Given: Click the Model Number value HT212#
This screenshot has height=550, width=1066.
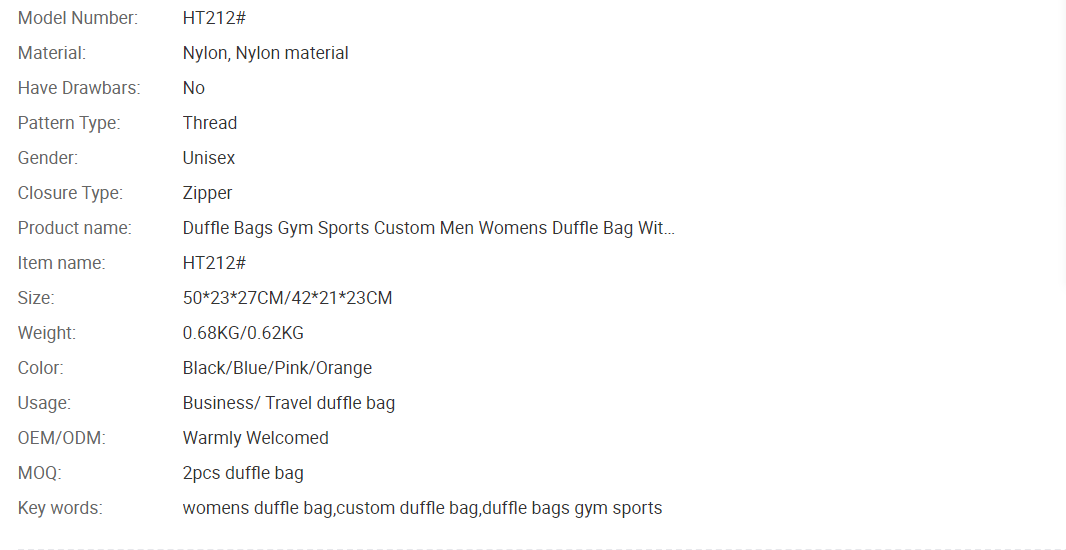Looking at the screenshot, I should (214, 18).
